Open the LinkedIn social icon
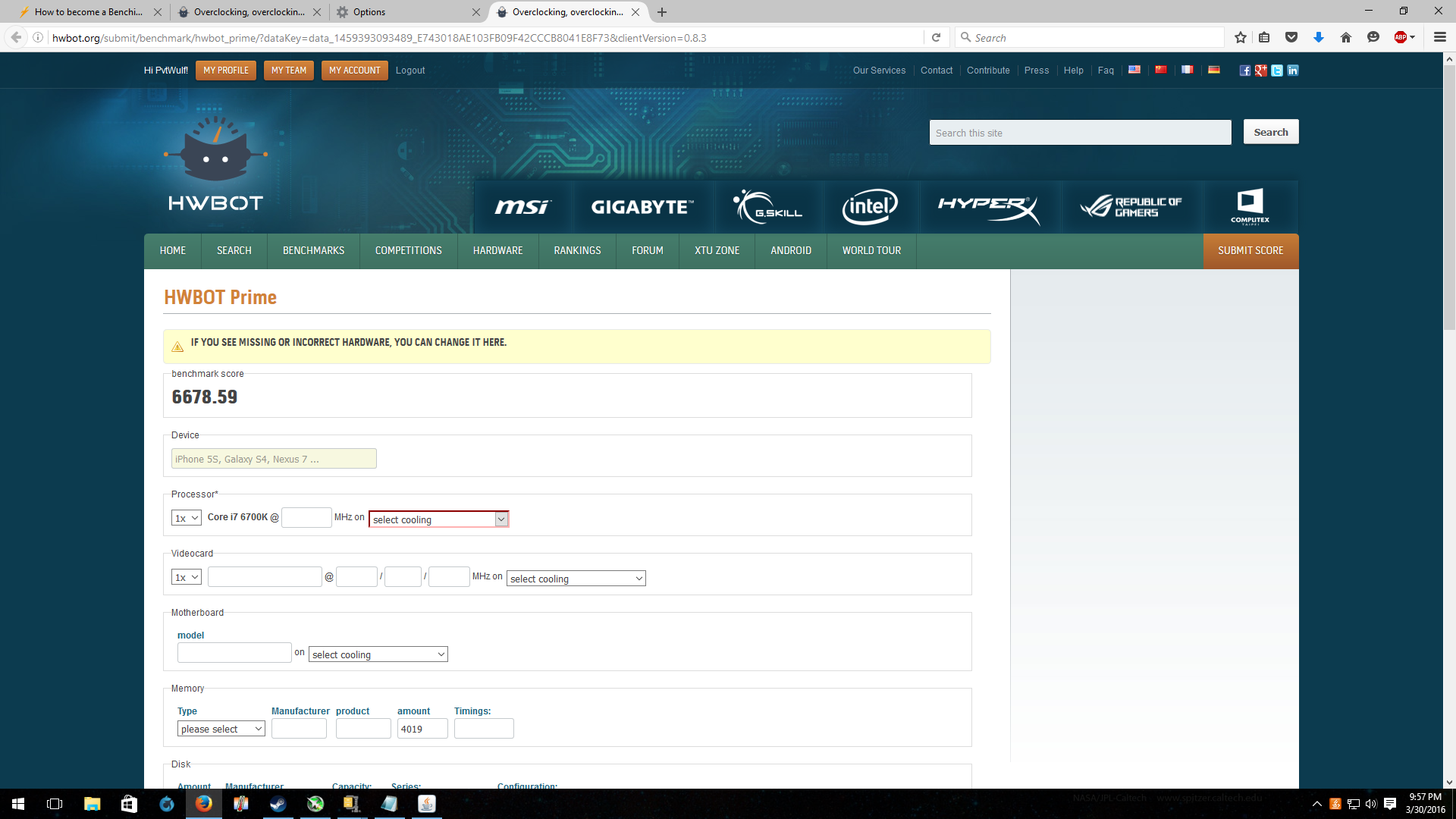 pos(1293,71)
